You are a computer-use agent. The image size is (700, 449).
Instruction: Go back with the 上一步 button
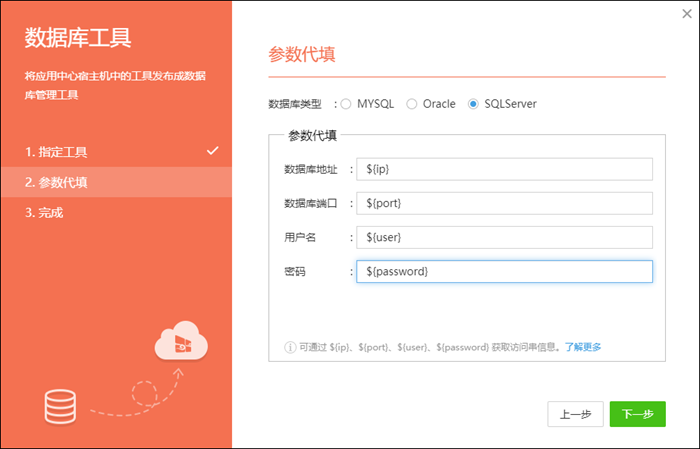[575, 414]
